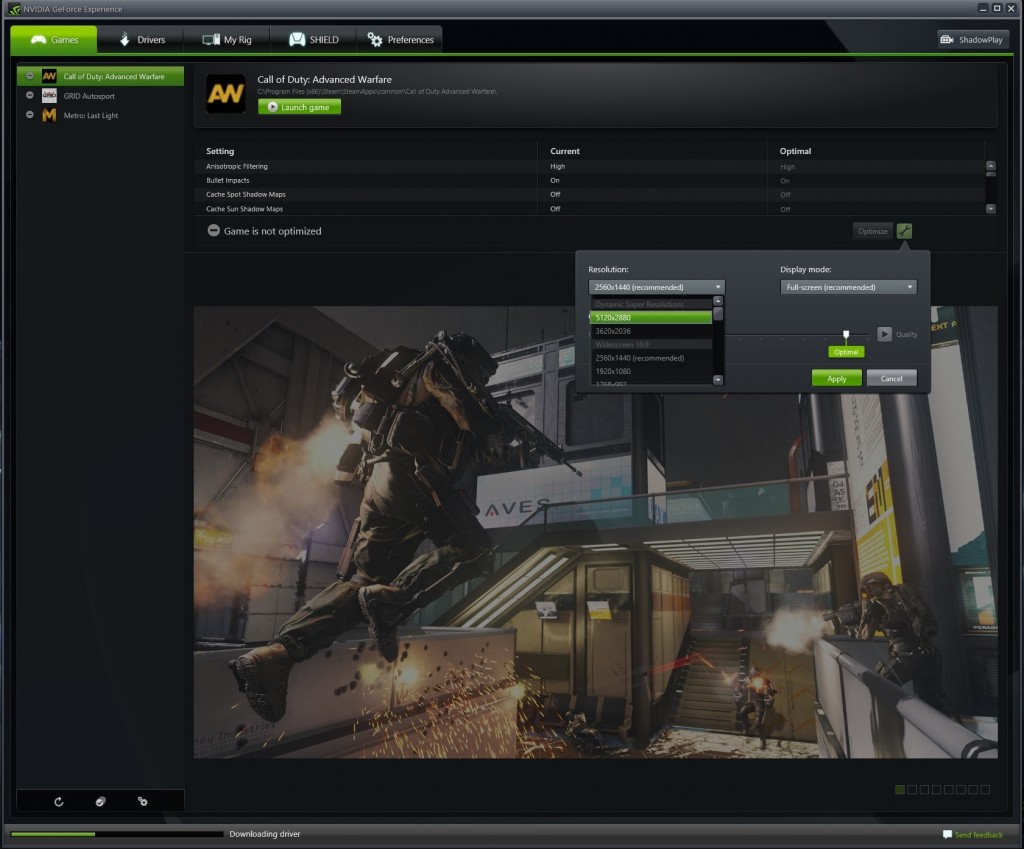Click the active green screenshot indicator square
Image resolution: width=1024 pixels, height=849 pixels.
(899, 790)
